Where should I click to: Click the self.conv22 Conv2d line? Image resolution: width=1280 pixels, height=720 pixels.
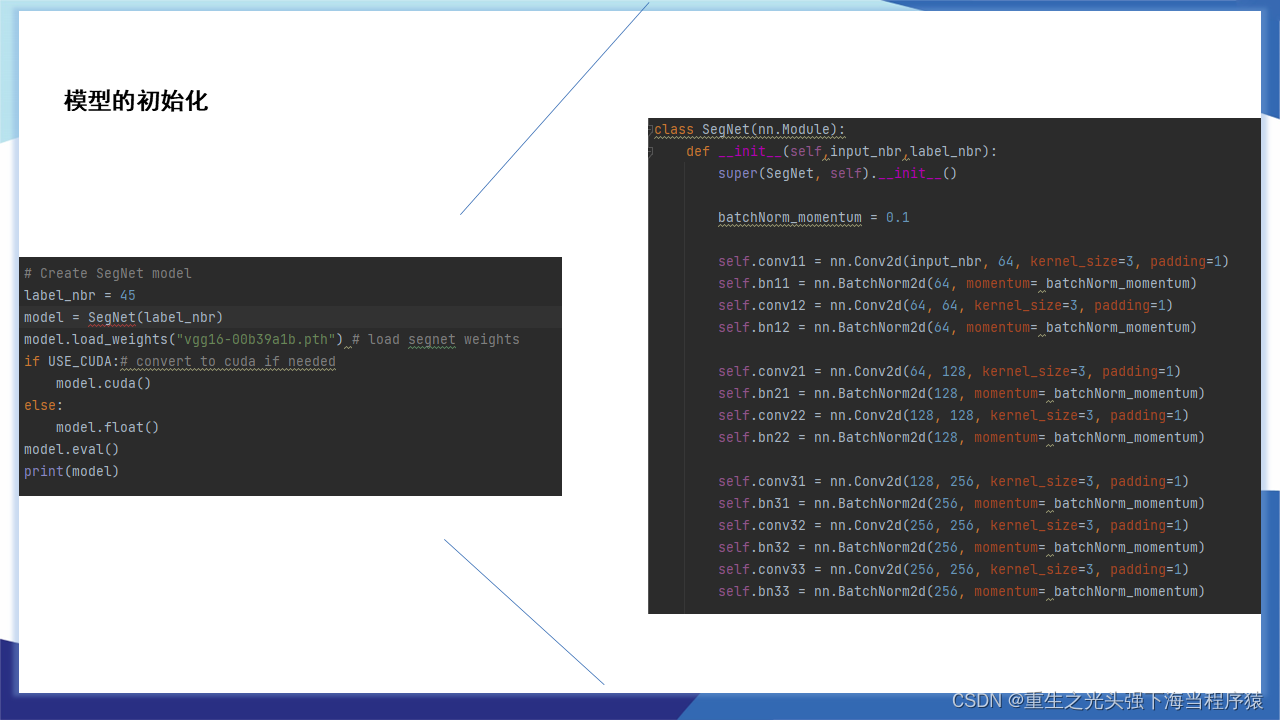click(x=954, y=416)
